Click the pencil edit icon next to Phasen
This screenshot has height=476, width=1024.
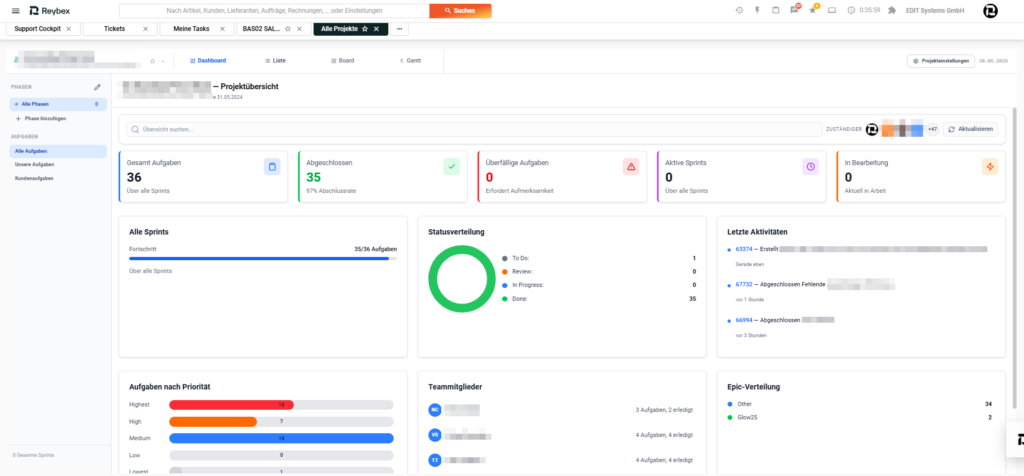pyautogui.click(x=97, y=87)
